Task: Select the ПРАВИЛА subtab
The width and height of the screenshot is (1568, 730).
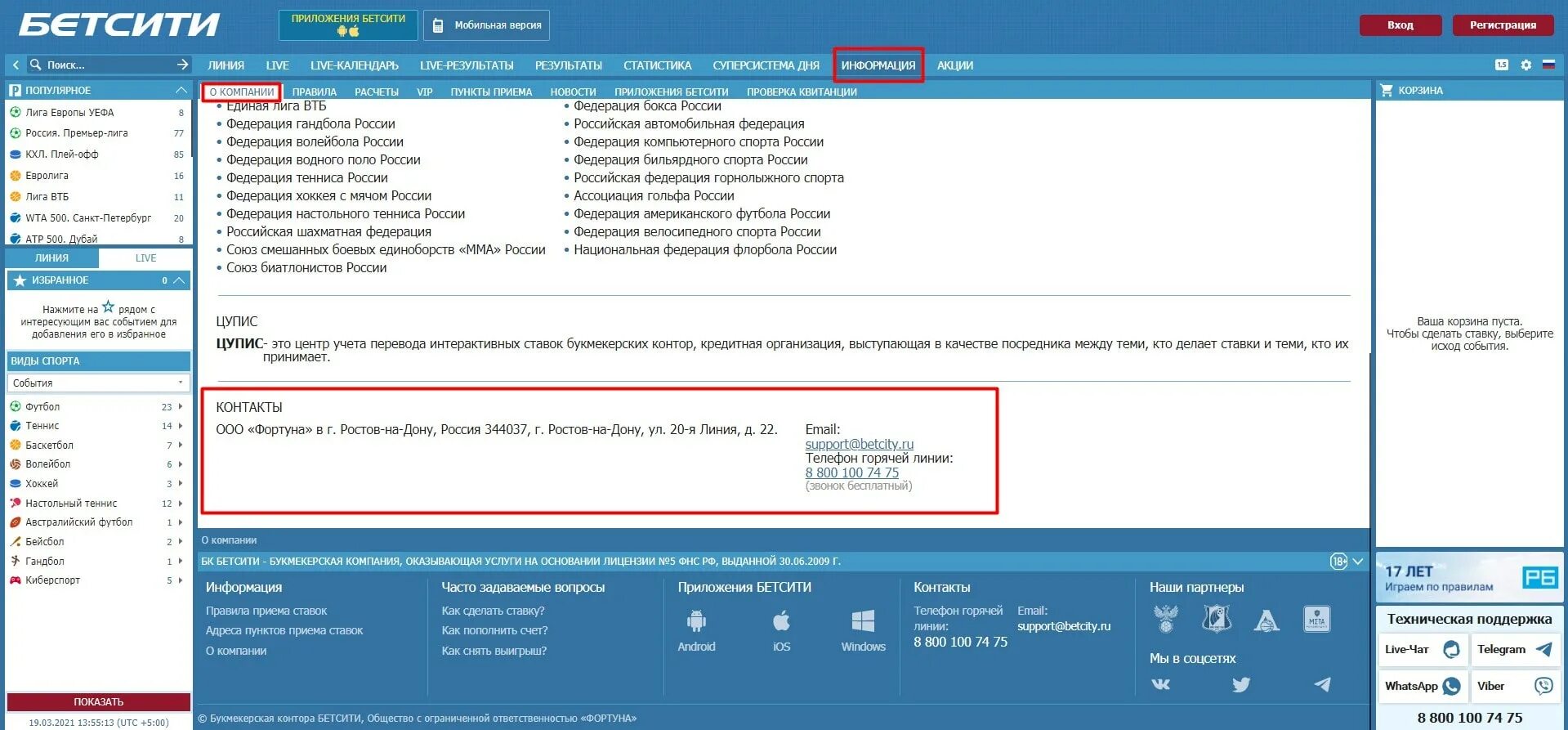Action: 315,92
